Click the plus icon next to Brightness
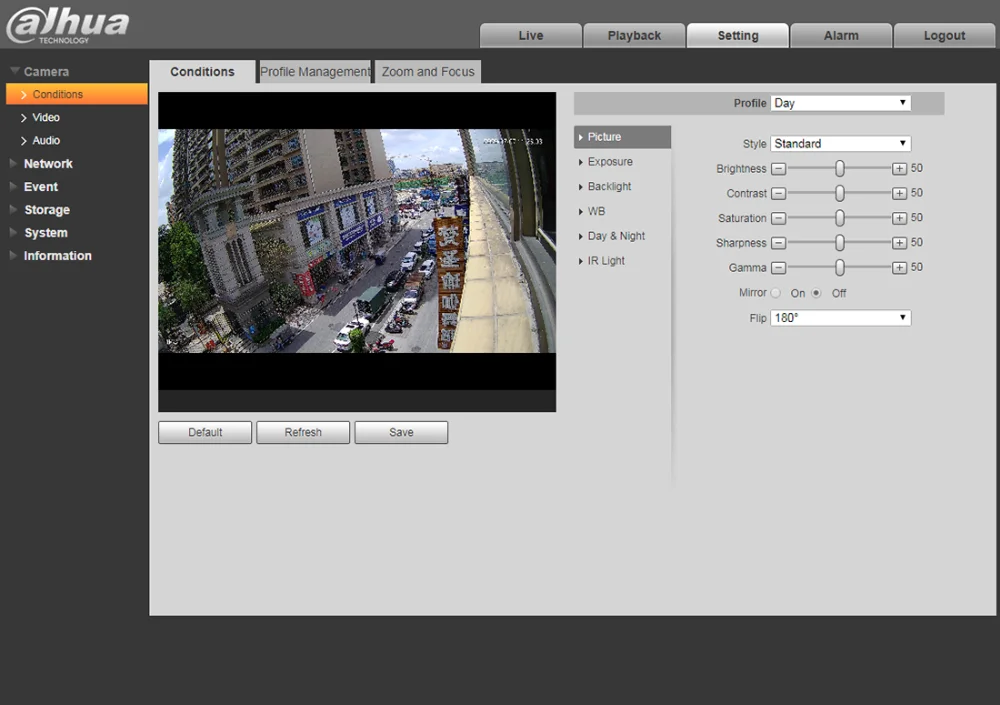1000x705 pixels. (x=899, y=169)
